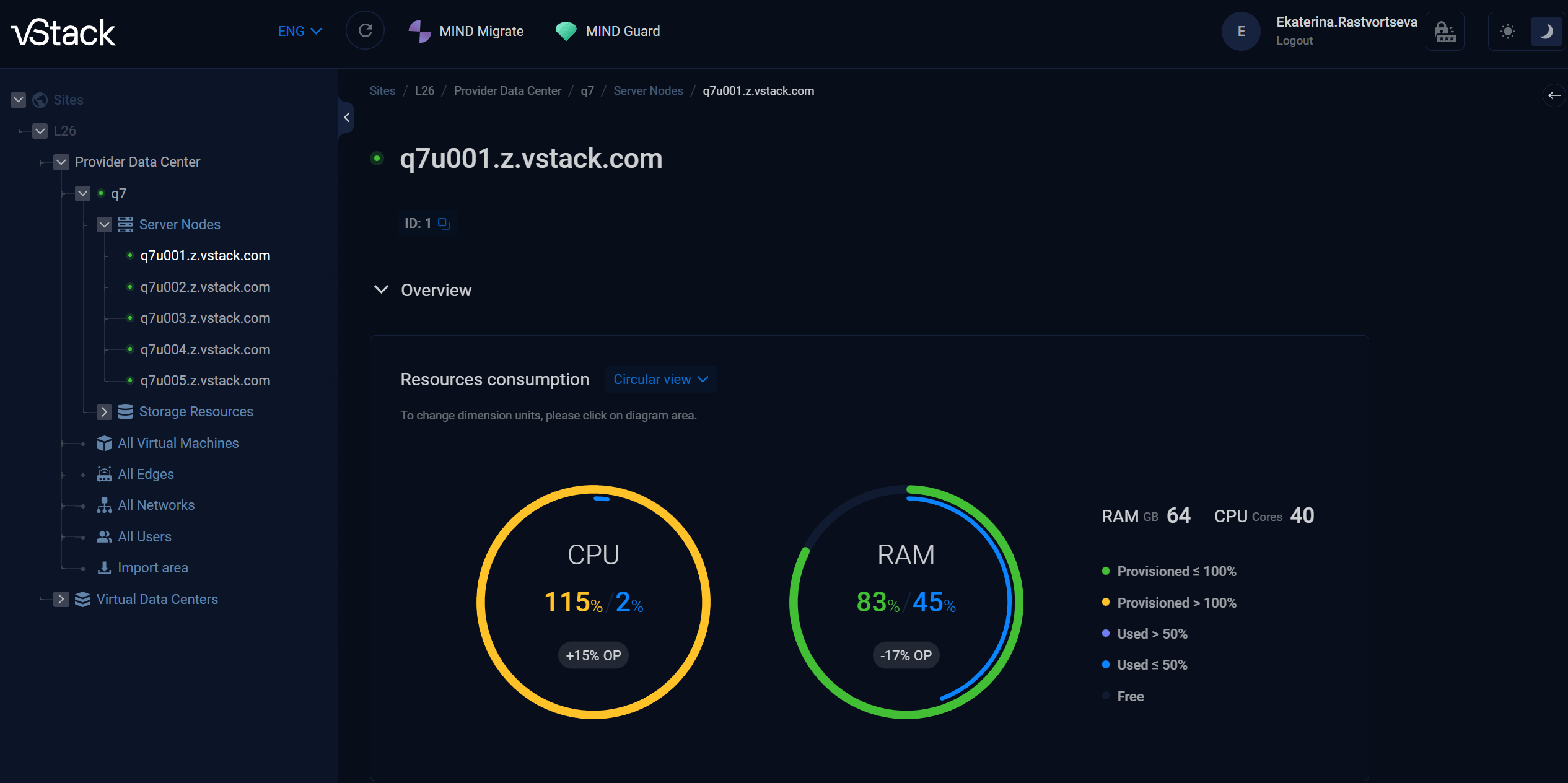
Task: Click the back arrow at right edge
Action: [x=1554, y=95]
